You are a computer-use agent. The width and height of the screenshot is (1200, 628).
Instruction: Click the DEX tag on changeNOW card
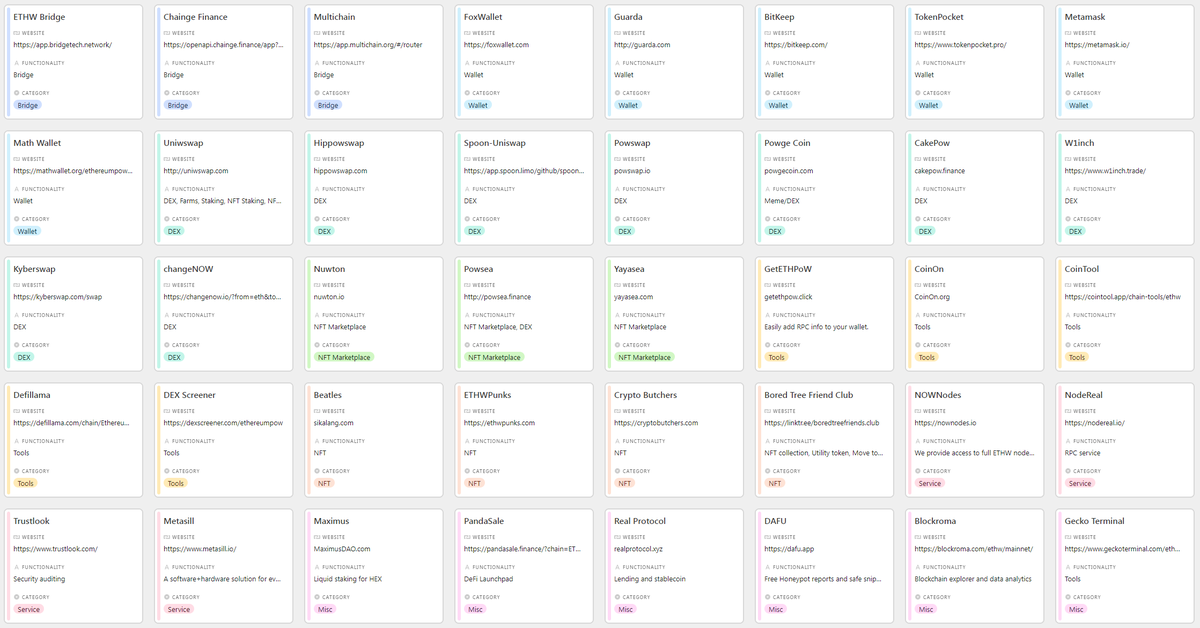(x=175, y=357)
